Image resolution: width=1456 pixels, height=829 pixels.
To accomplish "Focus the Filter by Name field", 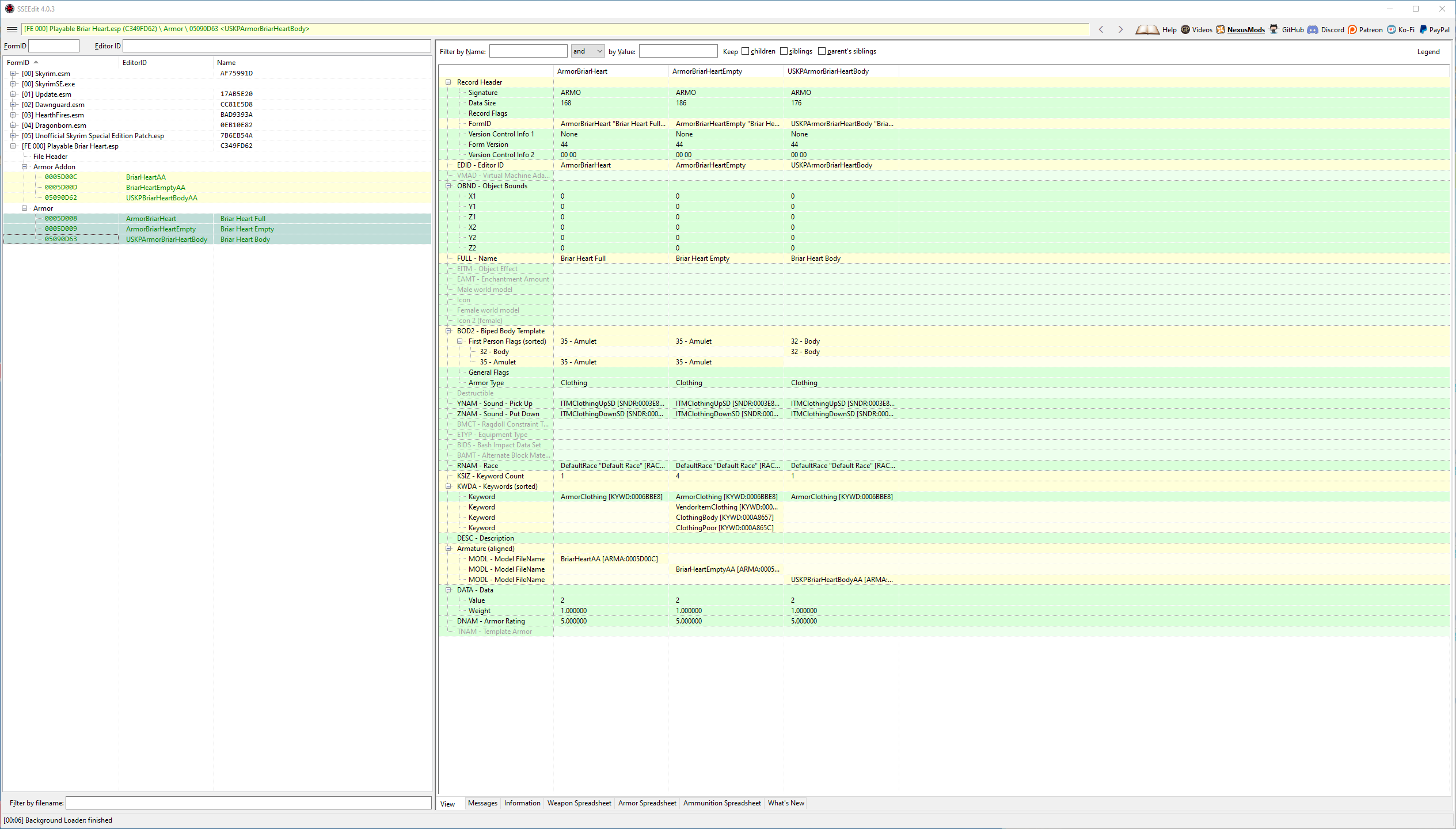I will (x=528, y=51).
